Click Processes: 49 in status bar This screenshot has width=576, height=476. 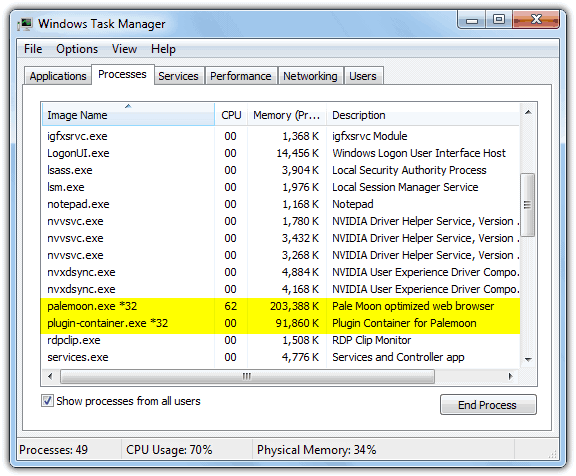[x=54, y=450]
